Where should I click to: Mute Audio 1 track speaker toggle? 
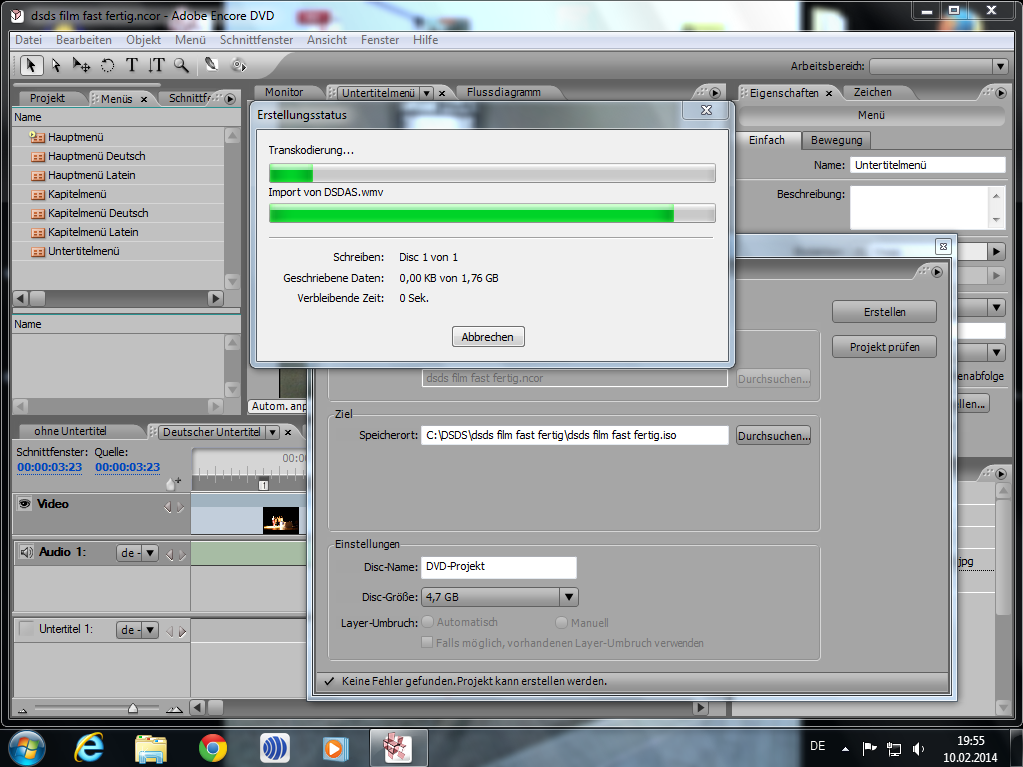(x=26, y=552)
